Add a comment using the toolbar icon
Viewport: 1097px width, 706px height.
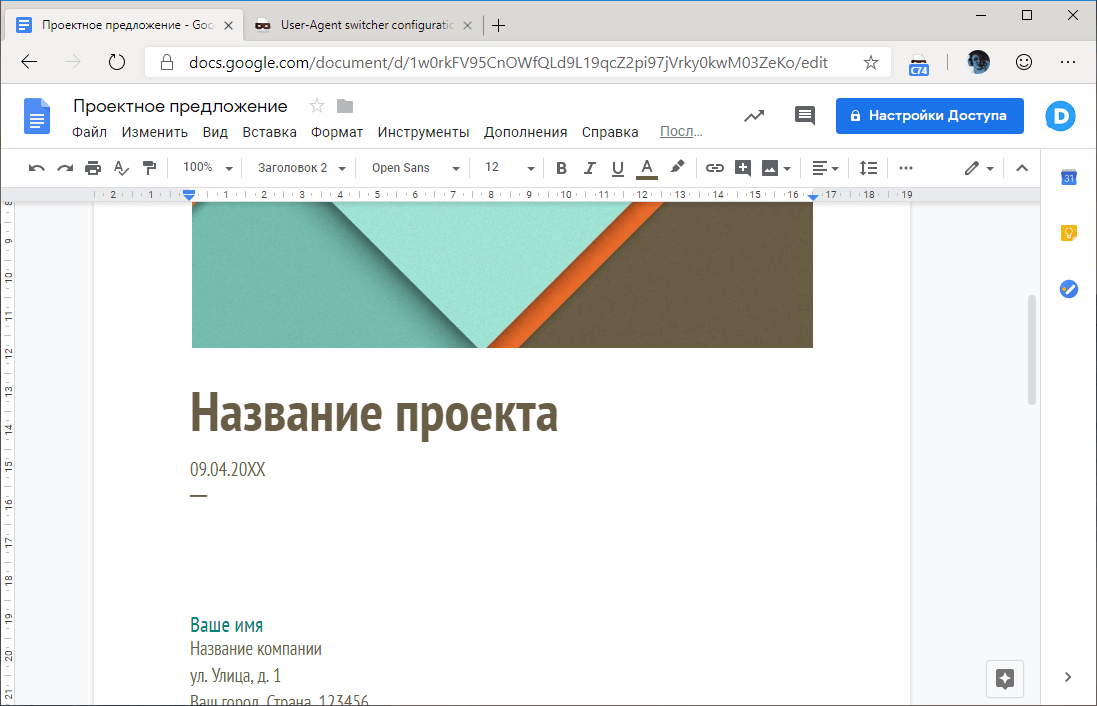click(x=742, y=167)
